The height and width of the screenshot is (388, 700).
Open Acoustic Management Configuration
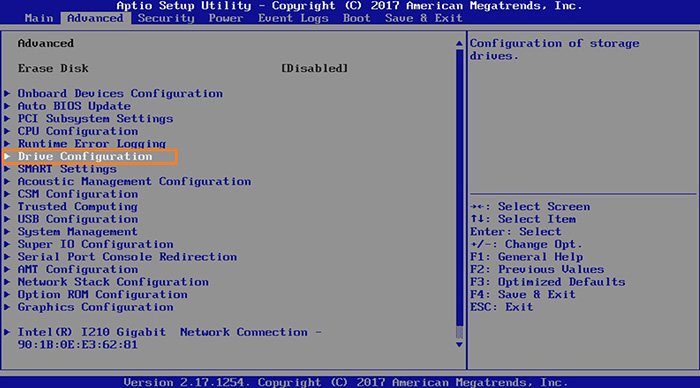click(x=134, y=181)
